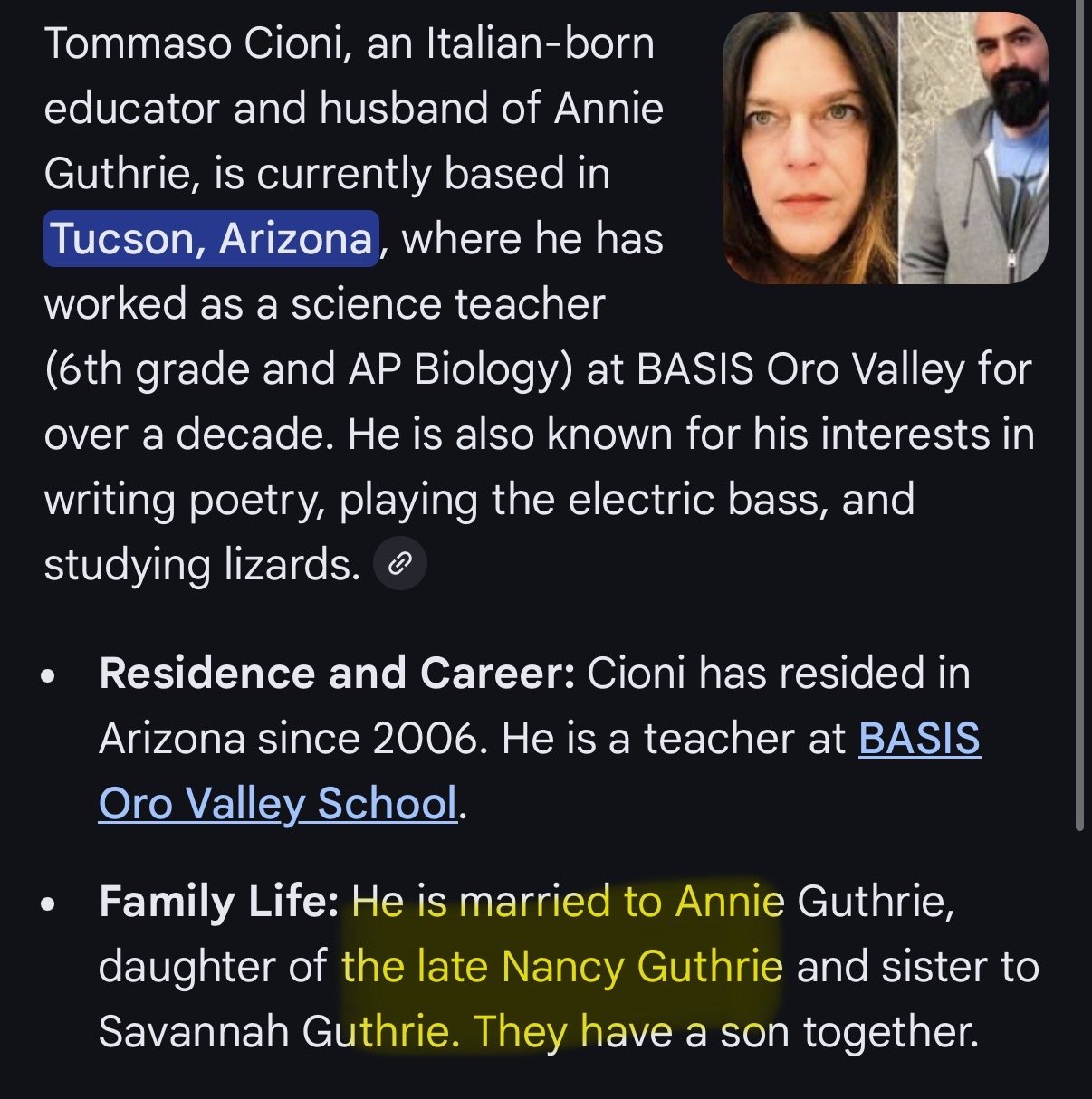The width and height of the screenshot is (1092, 1099).
Task: Click the text "(6th grade and AP Biology)"
Action: pyautogui.click(x=308, y=369)
